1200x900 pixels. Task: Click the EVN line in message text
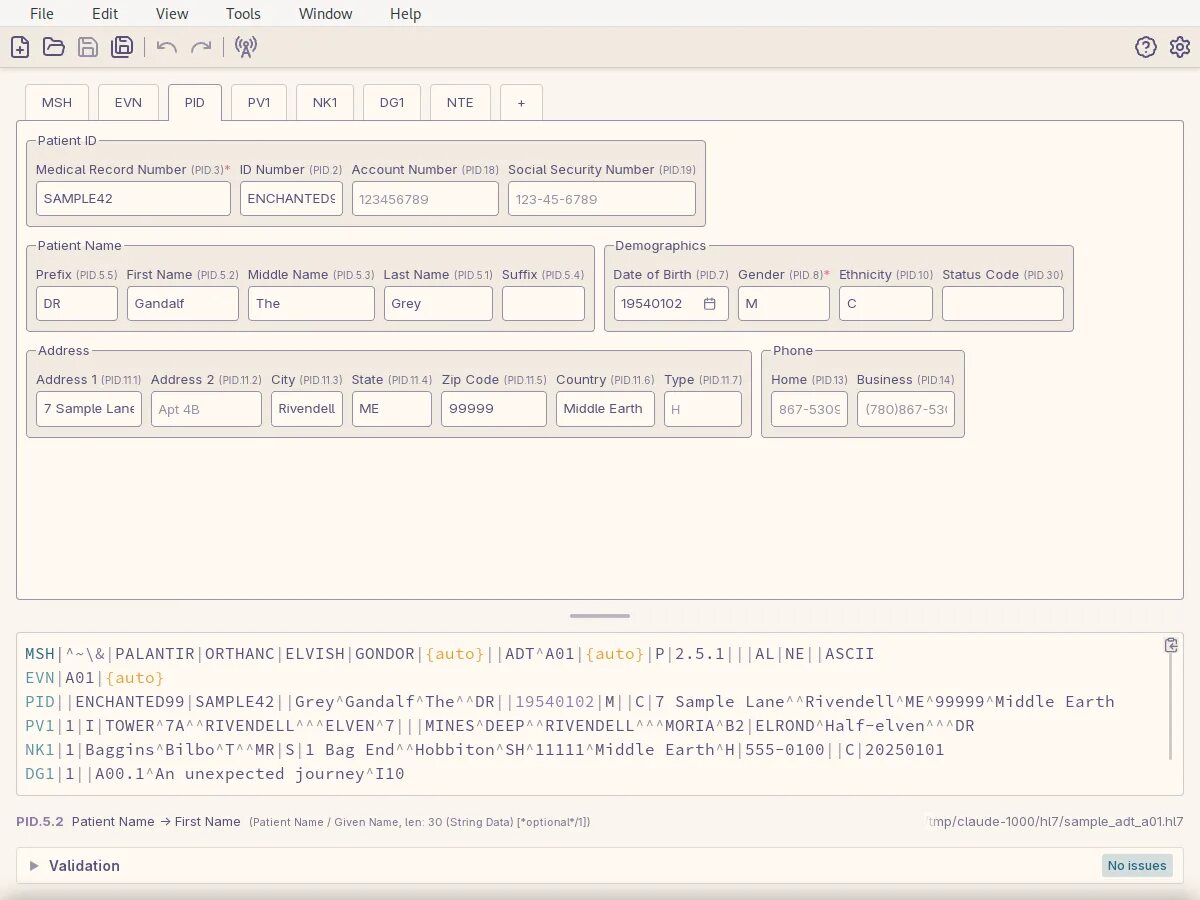point(95,678)
